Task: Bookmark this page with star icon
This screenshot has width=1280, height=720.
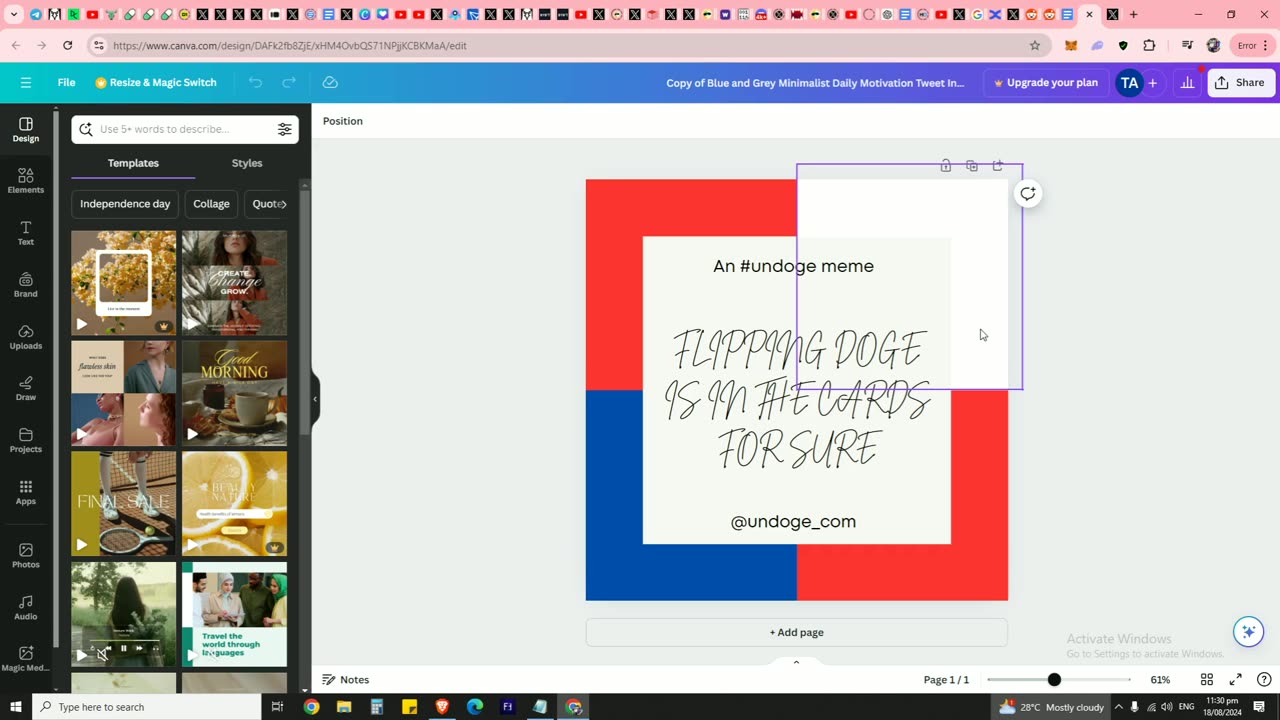Action: tap(1035, 46)
